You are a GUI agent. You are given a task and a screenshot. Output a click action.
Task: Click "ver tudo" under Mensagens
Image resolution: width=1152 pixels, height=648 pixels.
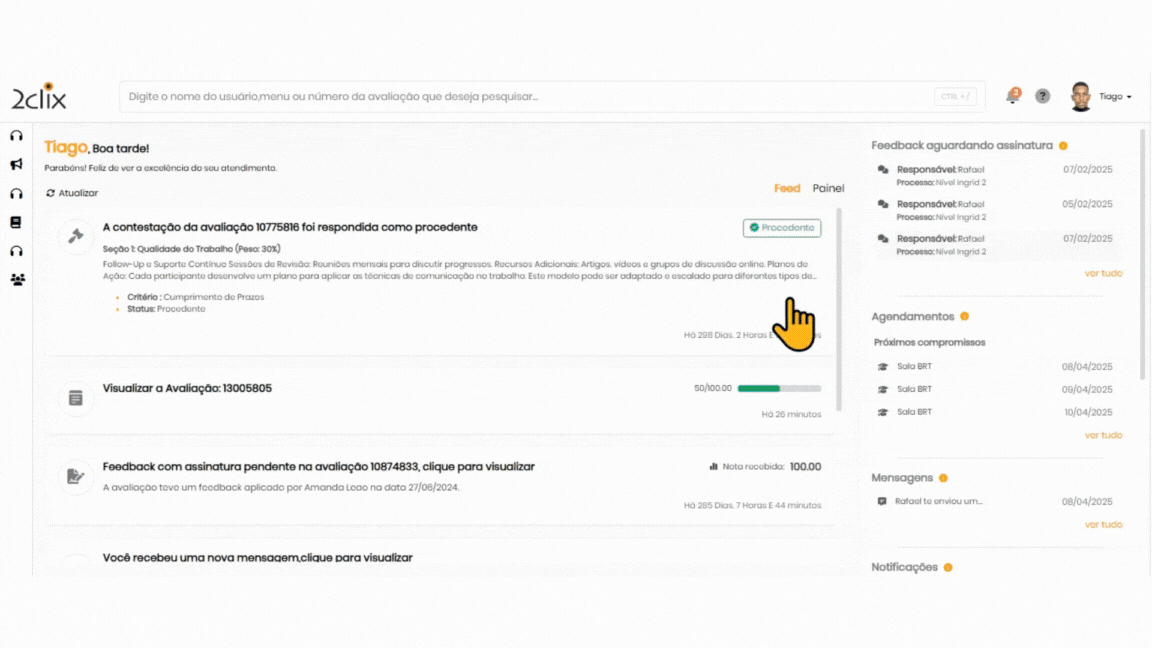click(x=1103, y=524)
